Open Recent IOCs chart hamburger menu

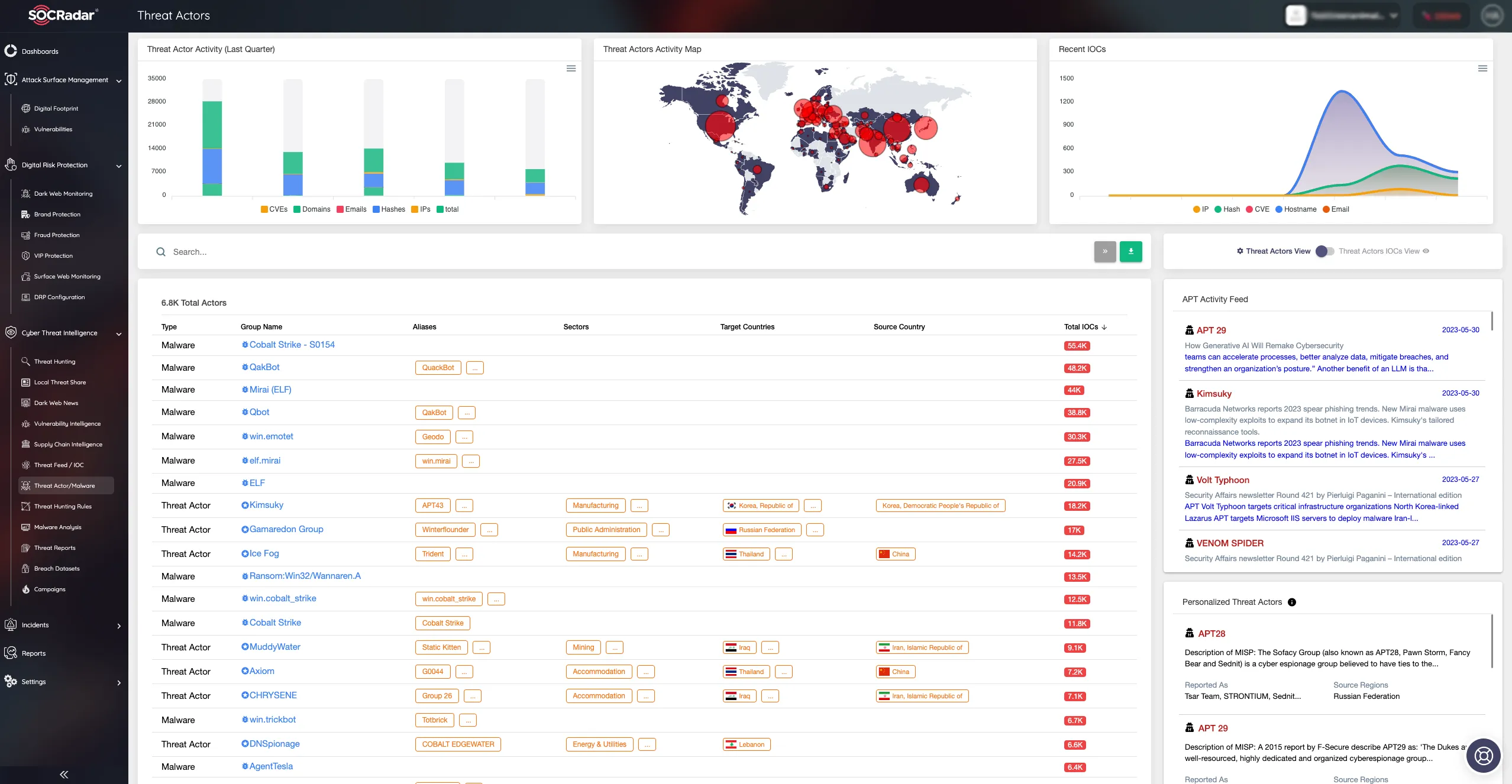(1482, 69)
